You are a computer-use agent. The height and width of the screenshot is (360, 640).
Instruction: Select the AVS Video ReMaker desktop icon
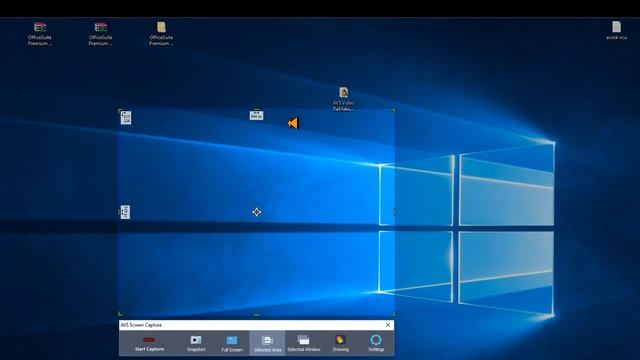point(343,98)
